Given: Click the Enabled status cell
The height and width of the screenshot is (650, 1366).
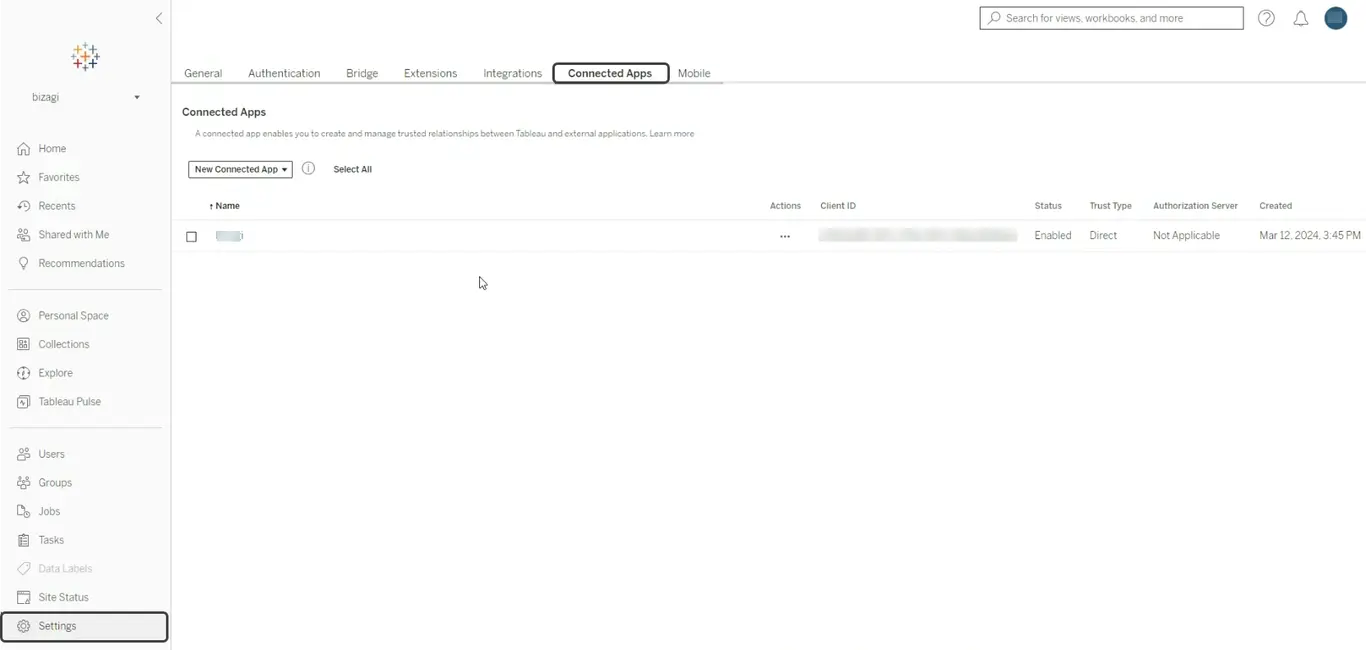Looking at the screenshot, I should [x=1053, y=236].
